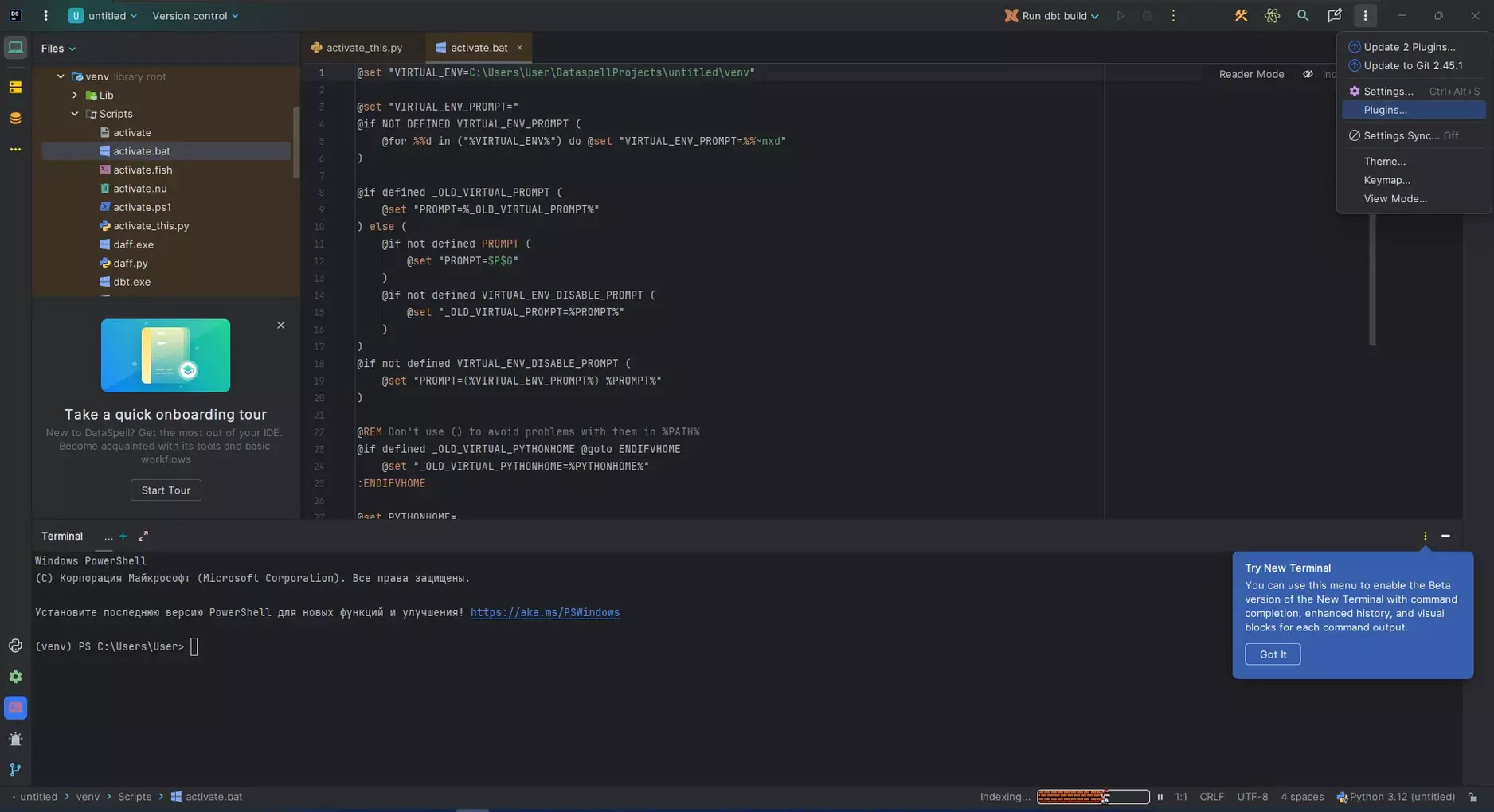
Task: Open the Git tool window icon
Action: click(x=15, y=770)
